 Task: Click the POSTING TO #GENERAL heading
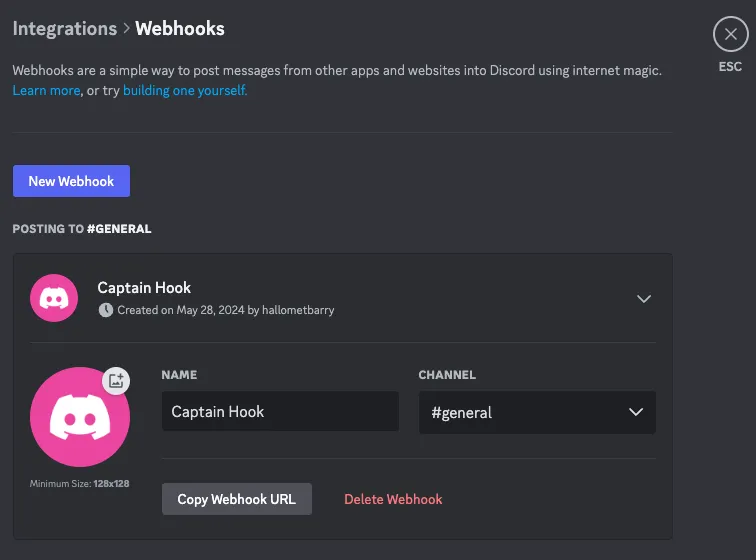point(82,229)
